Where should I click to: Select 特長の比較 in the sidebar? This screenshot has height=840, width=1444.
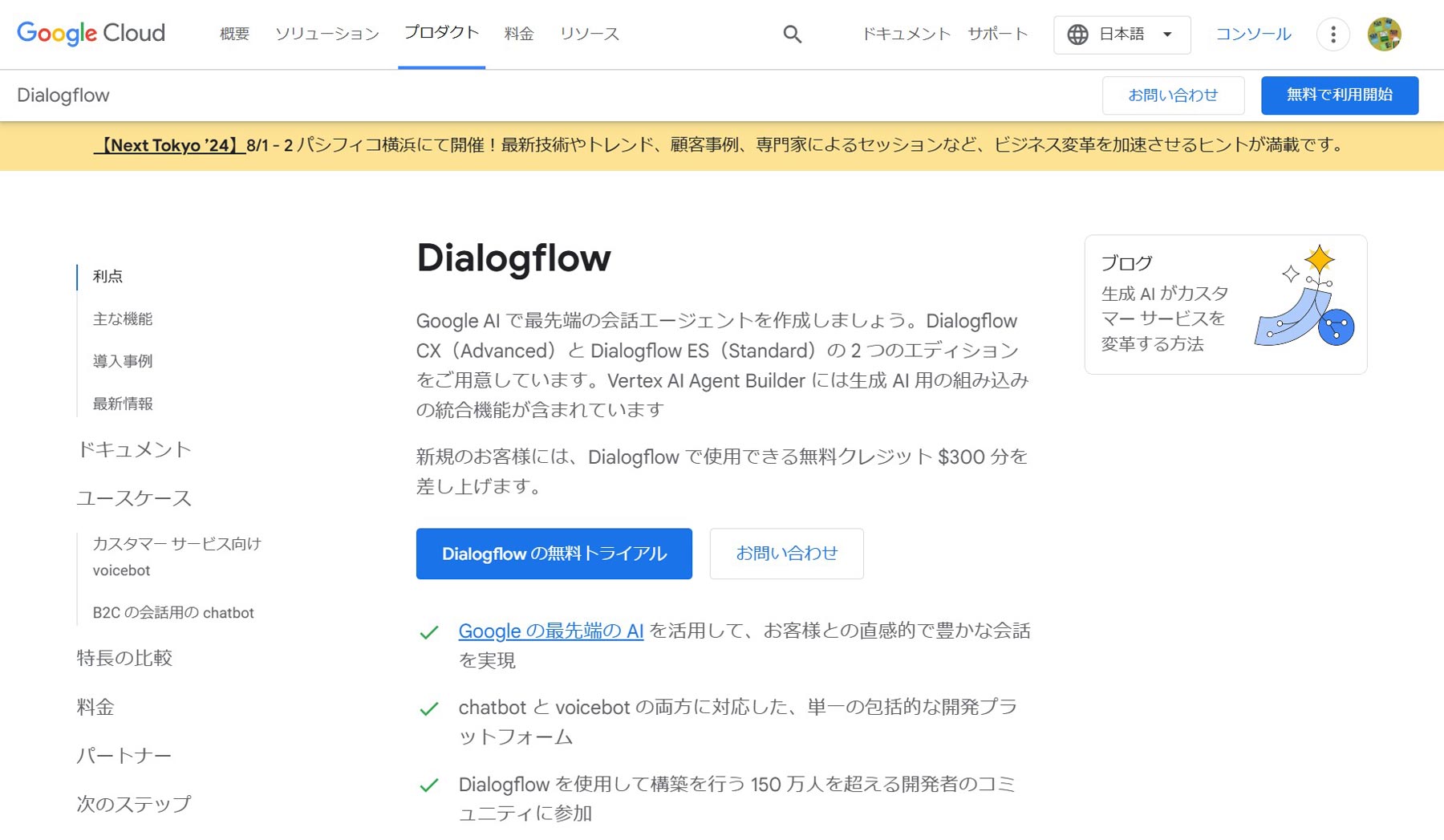pos(124,658)
